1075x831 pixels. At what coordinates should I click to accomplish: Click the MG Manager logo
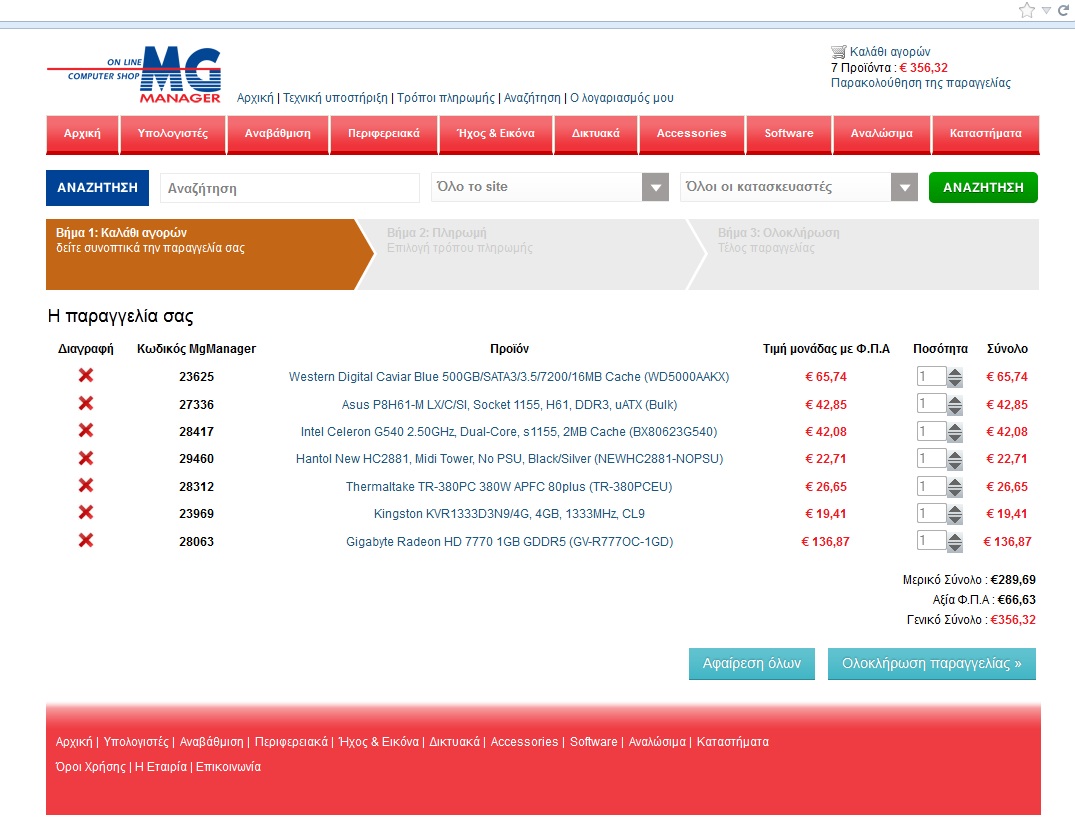coord(134,74)
